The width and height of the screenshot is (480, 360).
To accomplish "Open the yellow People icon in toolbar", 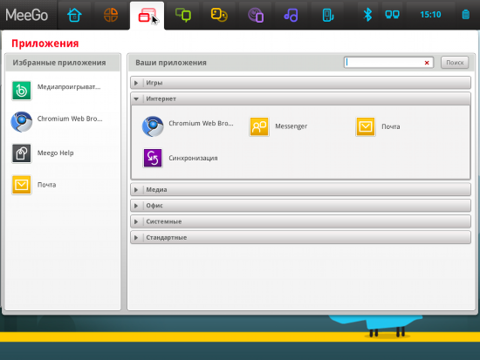I will point(219,15).
